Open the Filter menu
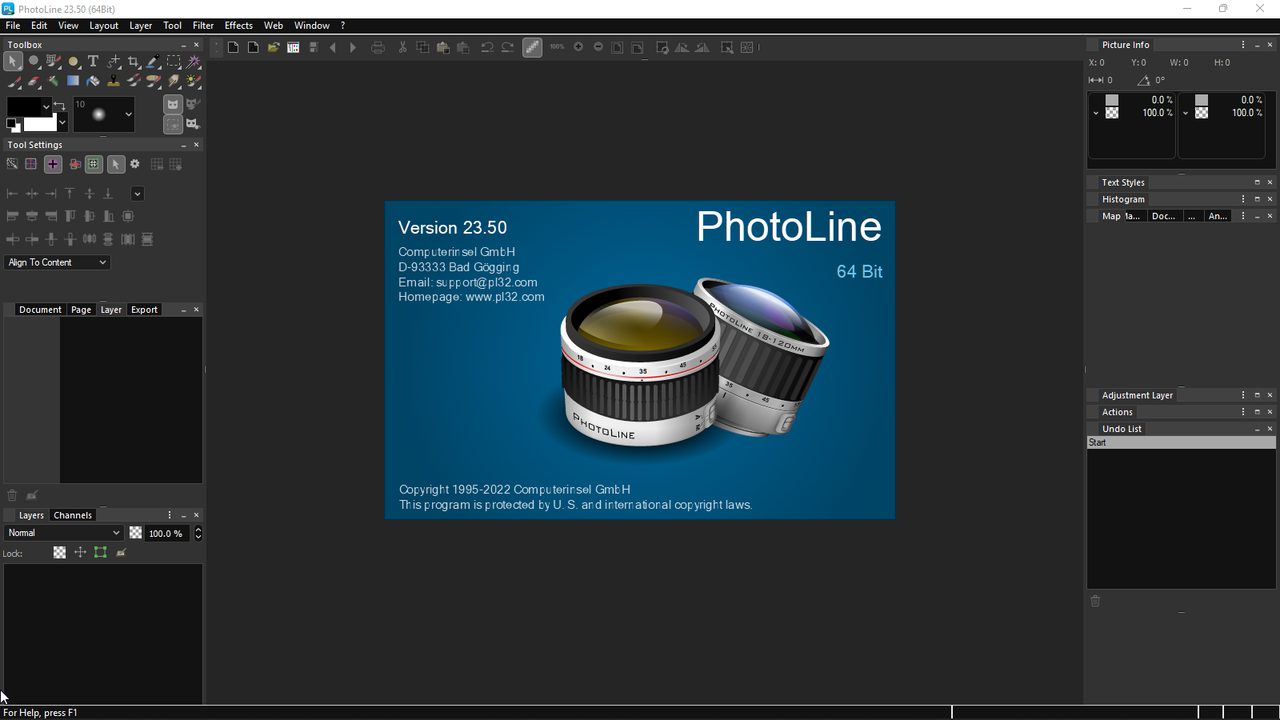This screenshot has height=720, width=1280. click(x=203, y=26)
